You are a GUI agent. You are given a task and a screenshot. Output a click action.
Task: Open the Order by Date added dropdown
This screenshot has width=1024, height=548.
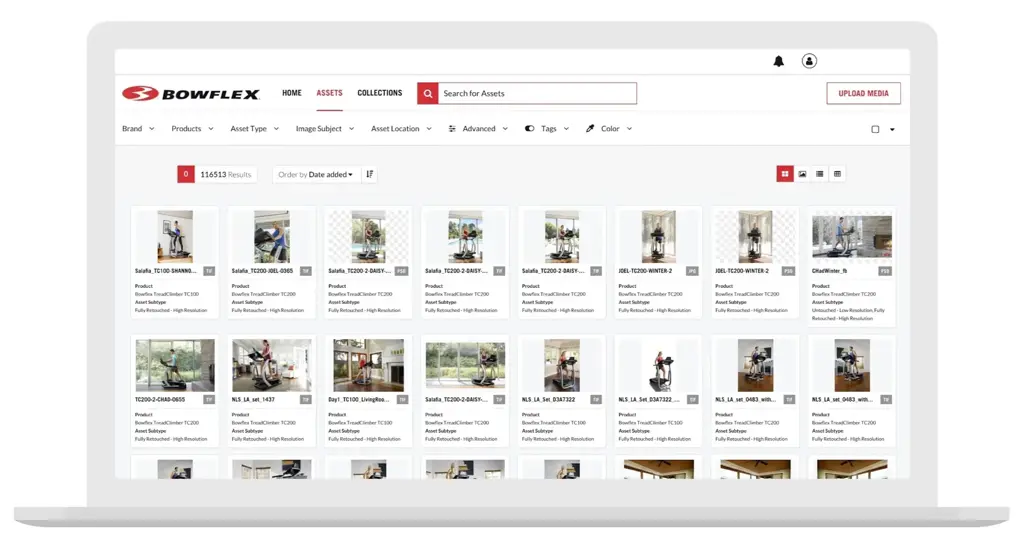click(316, 174)
